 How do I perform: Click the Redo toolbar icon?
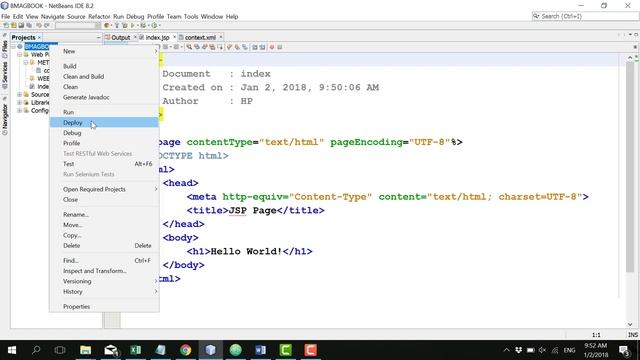47,25
